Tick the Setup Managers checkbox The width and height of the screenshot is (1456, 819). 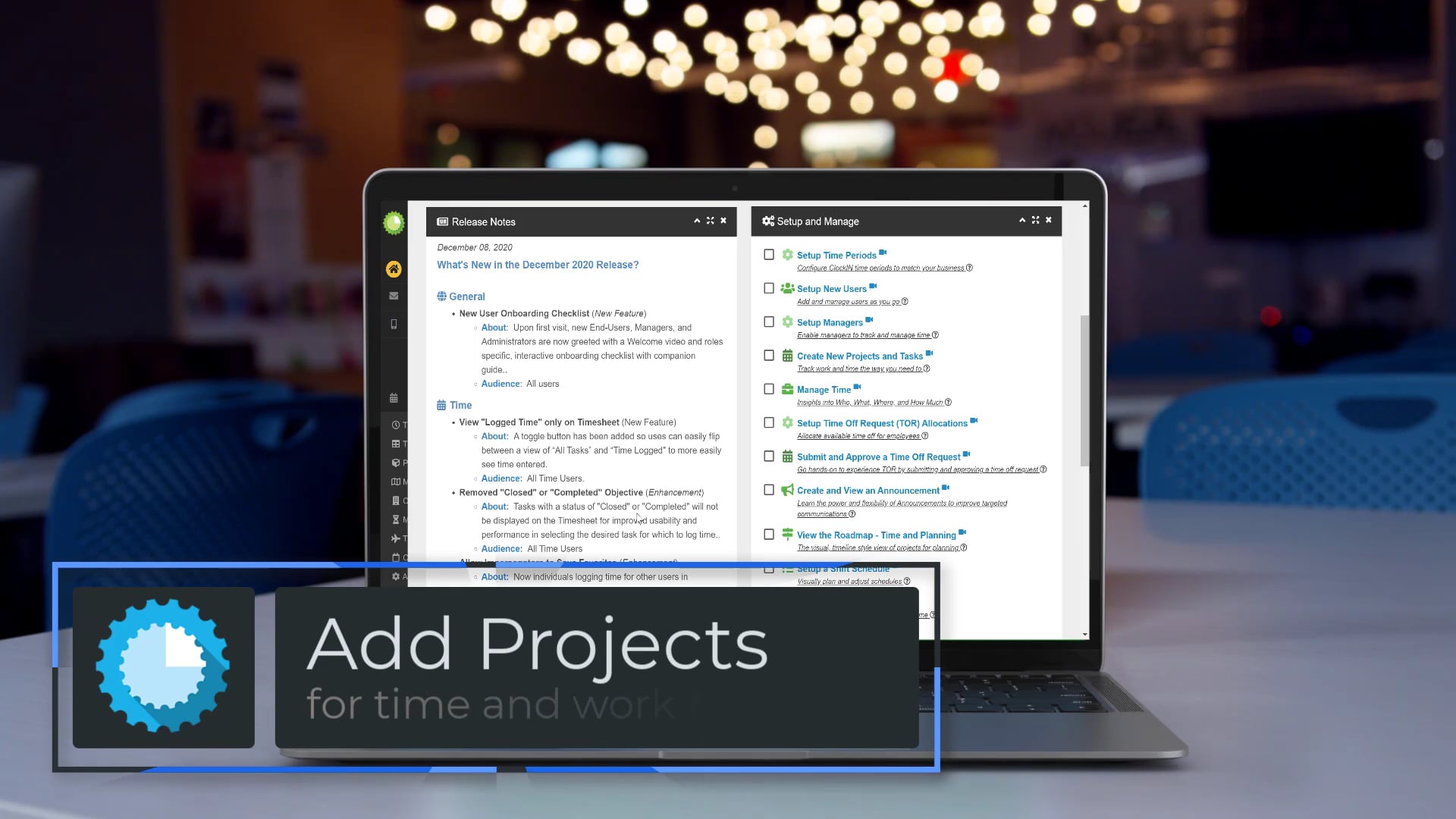point(769,322)
